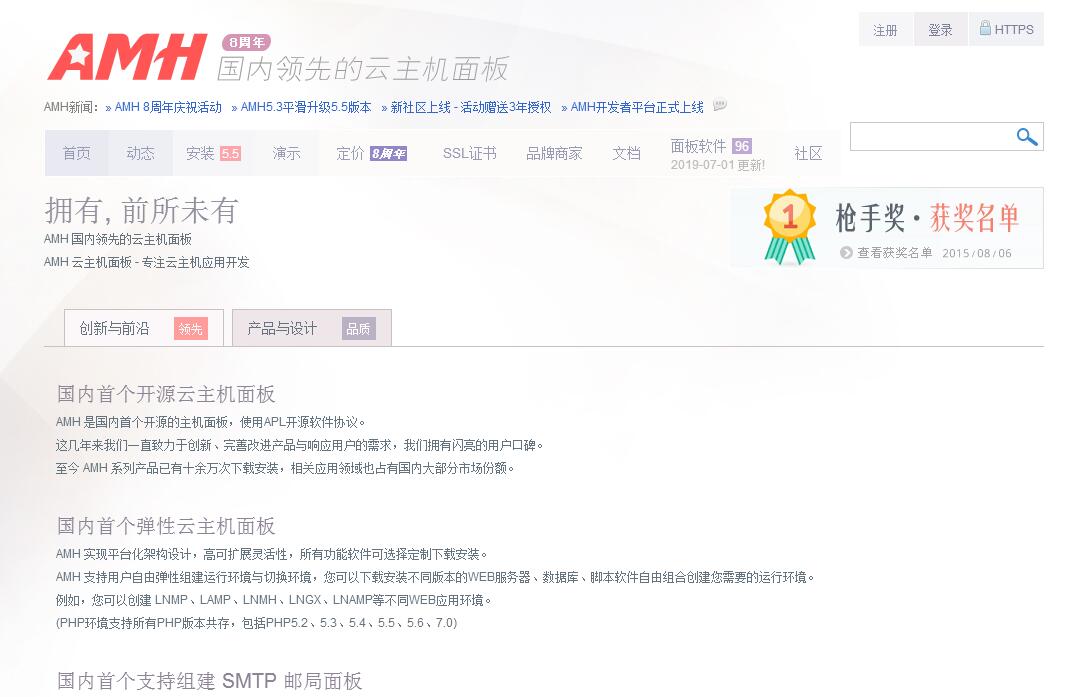
Task: Click the 8周年 badge above the slogan
Action: [x=246, y=43]
